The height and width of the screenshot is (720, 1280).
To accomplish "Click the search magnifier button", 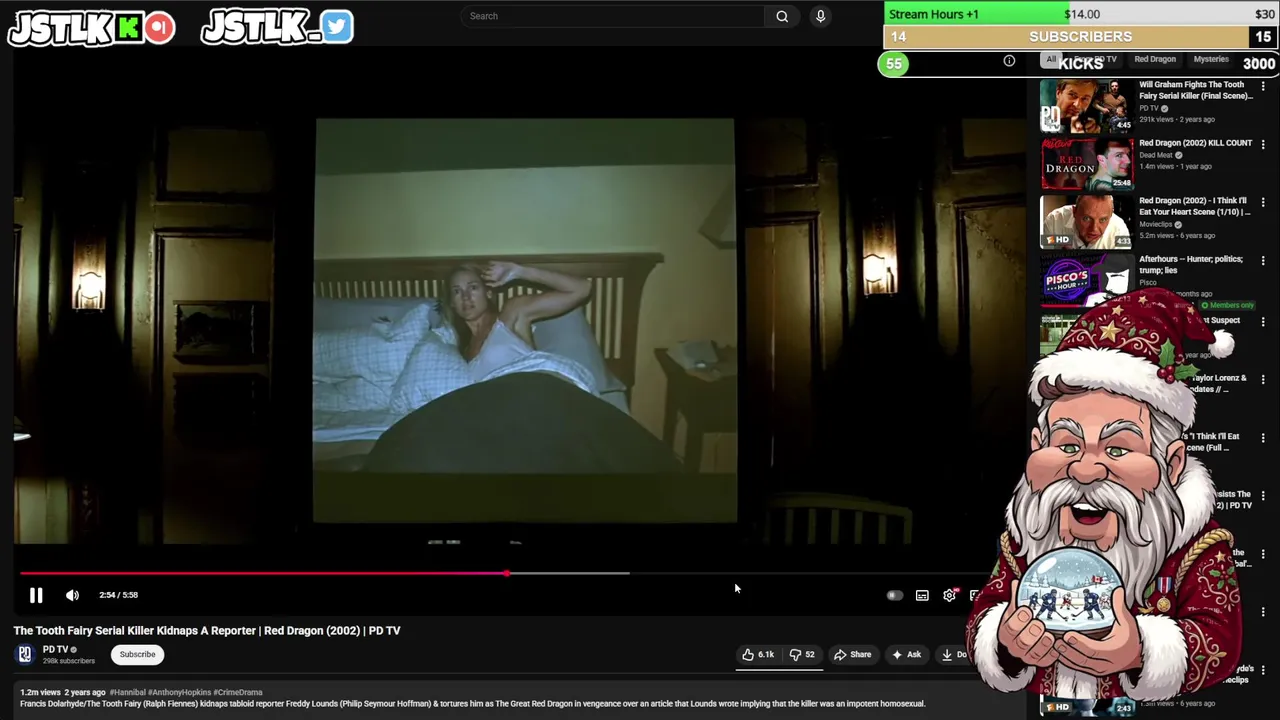I will (x=782, y=16).
